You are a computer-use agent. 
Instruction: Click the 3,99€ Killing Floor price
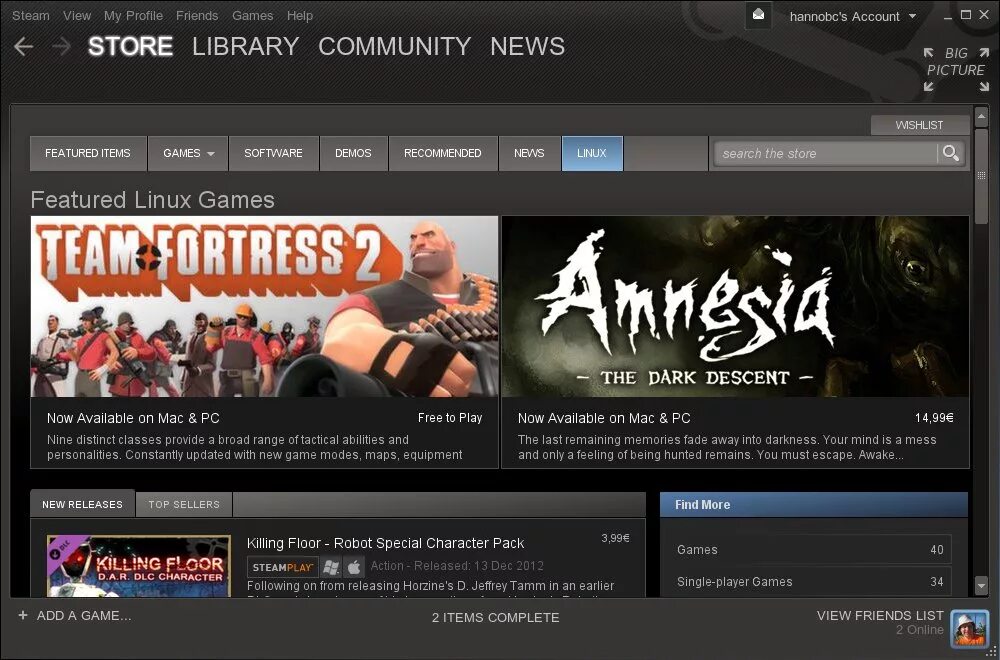(615, 538)
